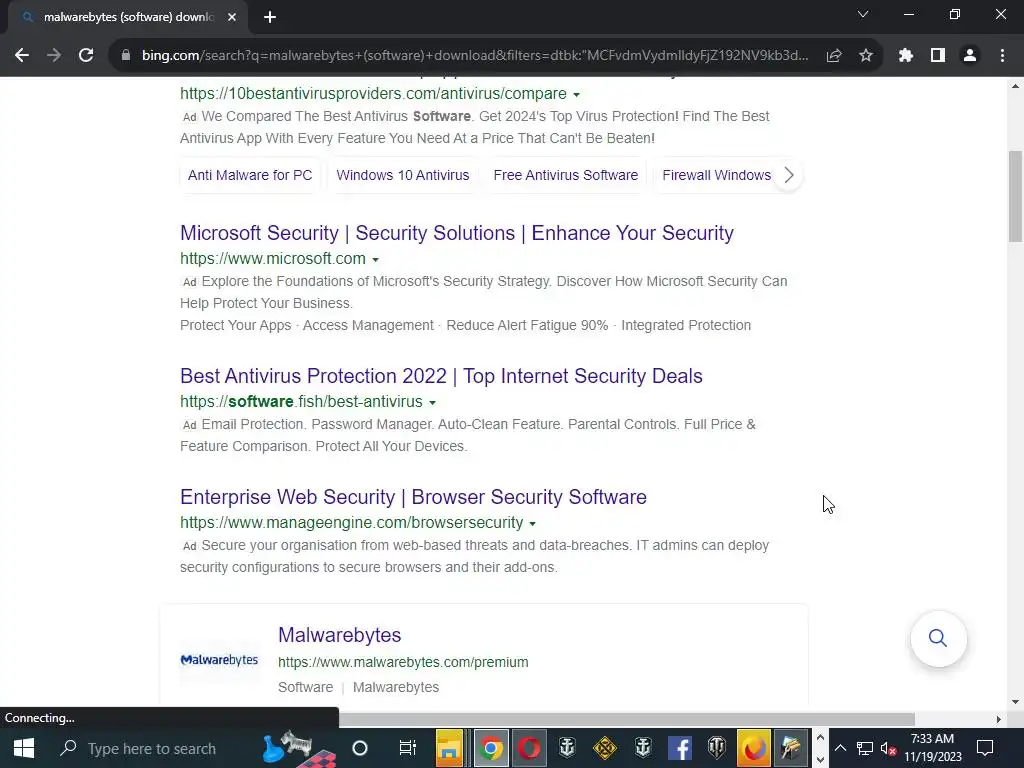The image size is (1024, 768).
Task: Open the Chrome profile menu
Action: click(970, 56)
